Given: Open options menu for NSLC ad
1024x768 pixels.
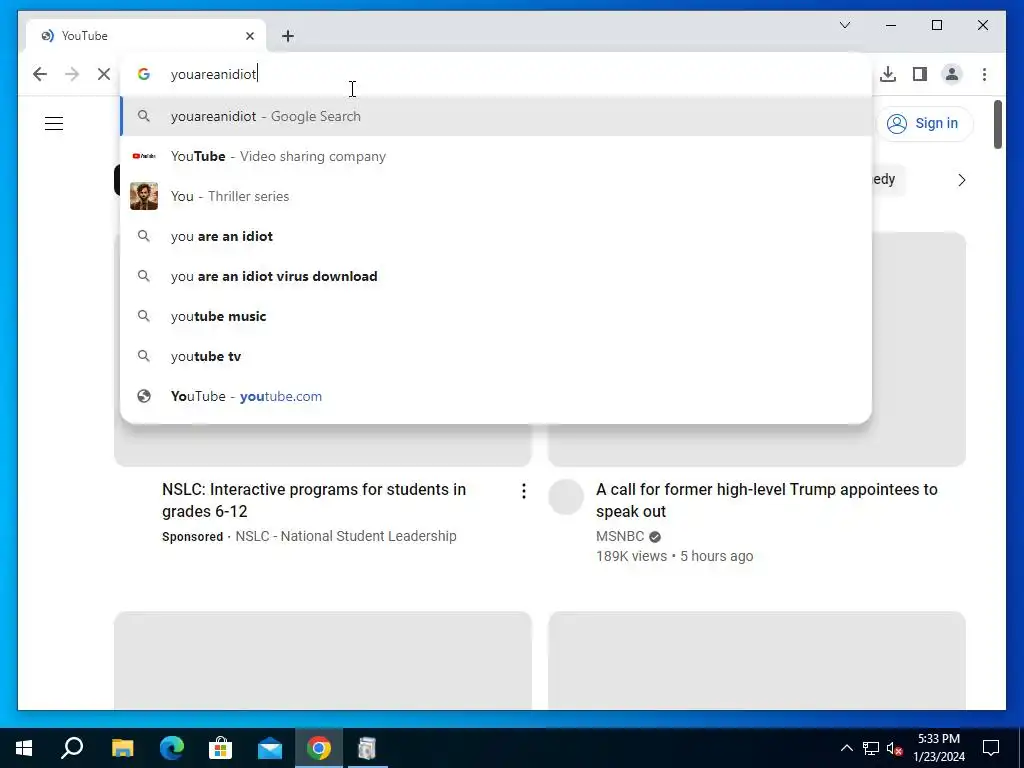Looking at the screenshot, I should [523, 491].
